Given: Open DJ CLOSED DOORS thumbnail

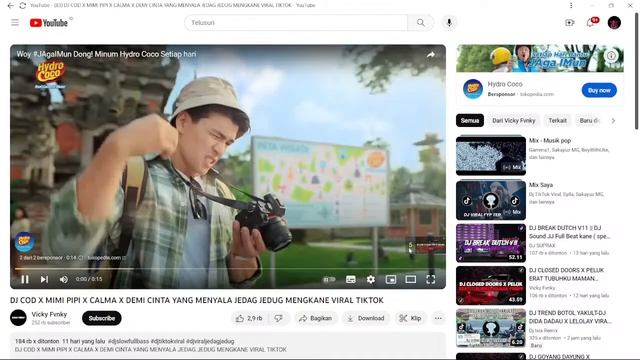Looking at the screenshot, I should coord(491,285).
